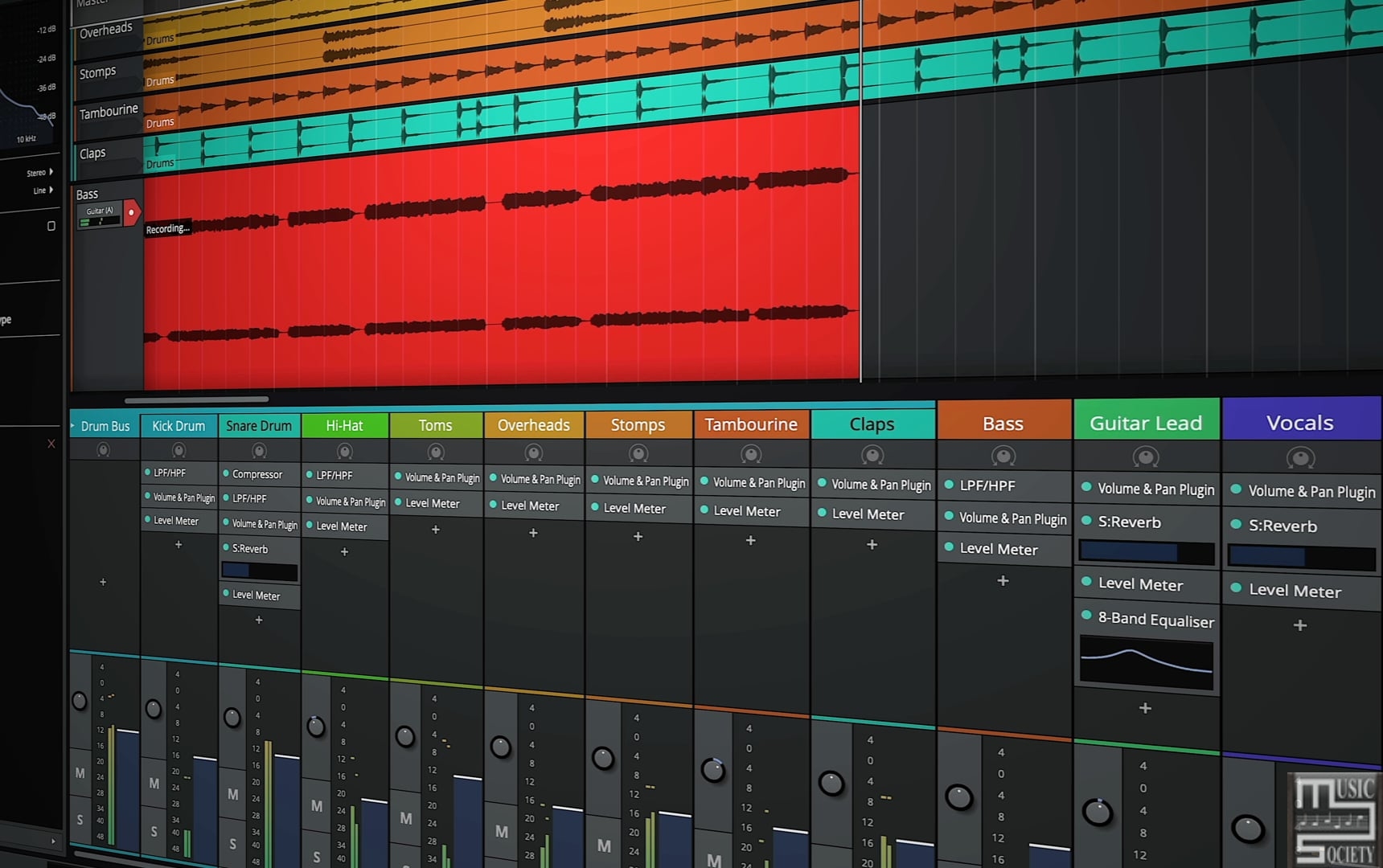
Task: Toggle the Bass track record arm button
Action: [x=132, y=213]
